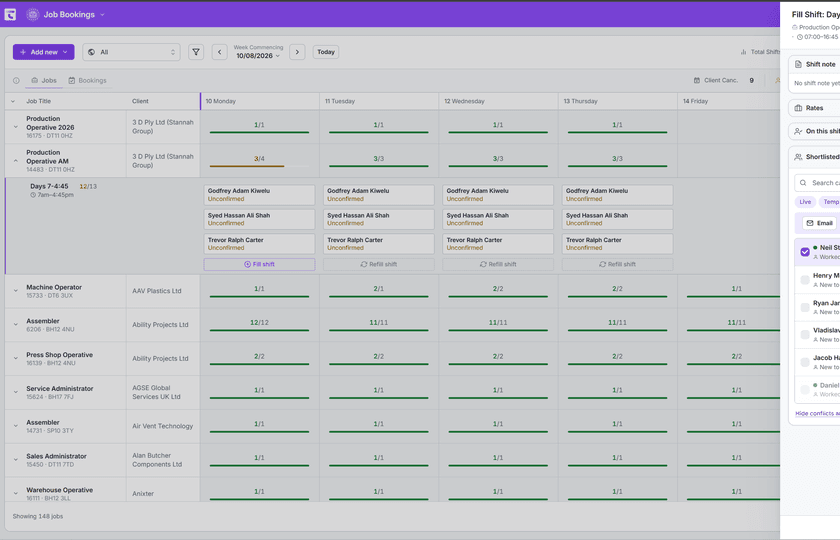Open the Rates section icon
This screenshot has height=540, width=840.
point(798,108)
